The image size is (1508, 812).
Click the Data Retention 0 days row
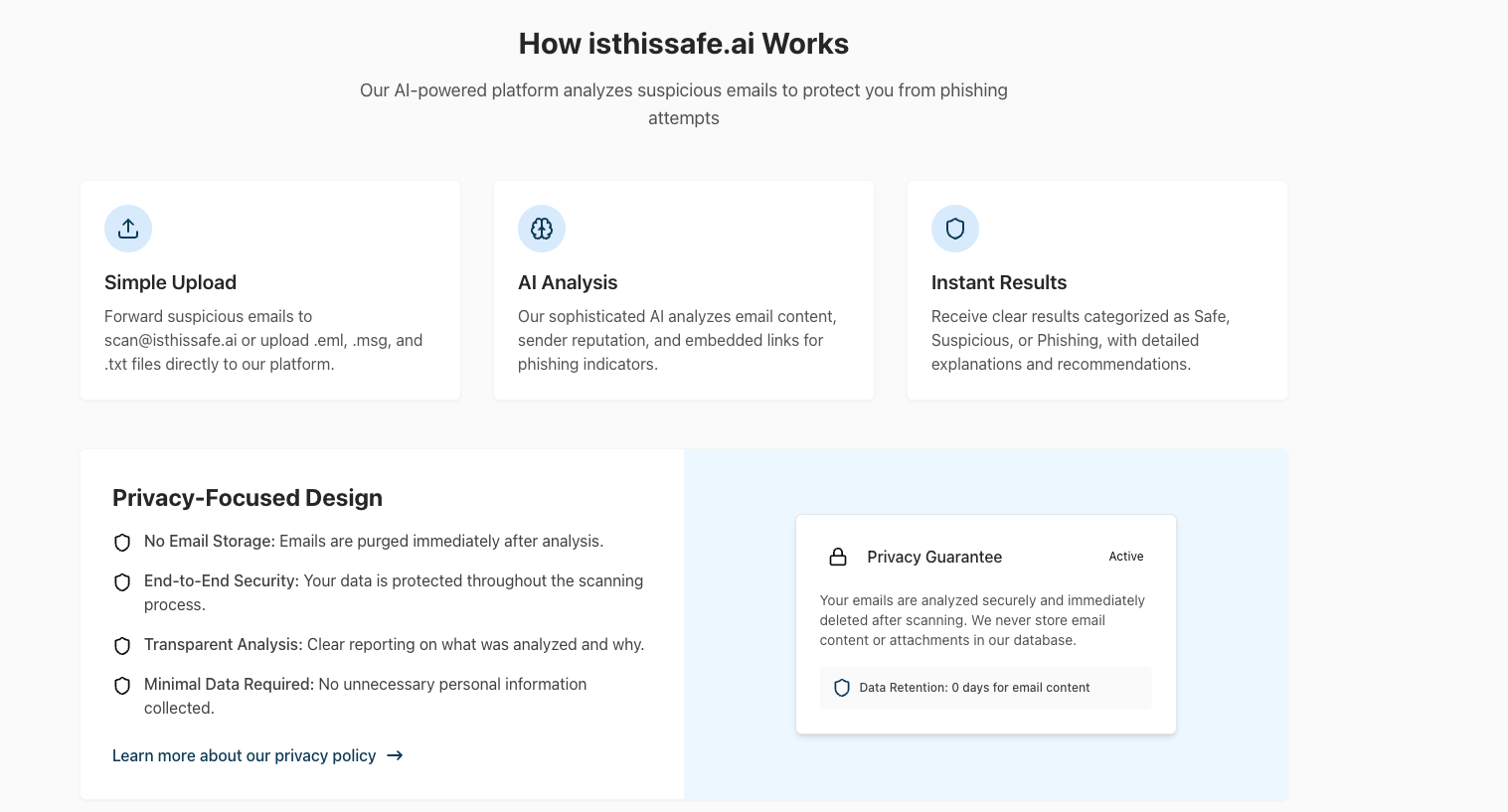coord(986,688)
